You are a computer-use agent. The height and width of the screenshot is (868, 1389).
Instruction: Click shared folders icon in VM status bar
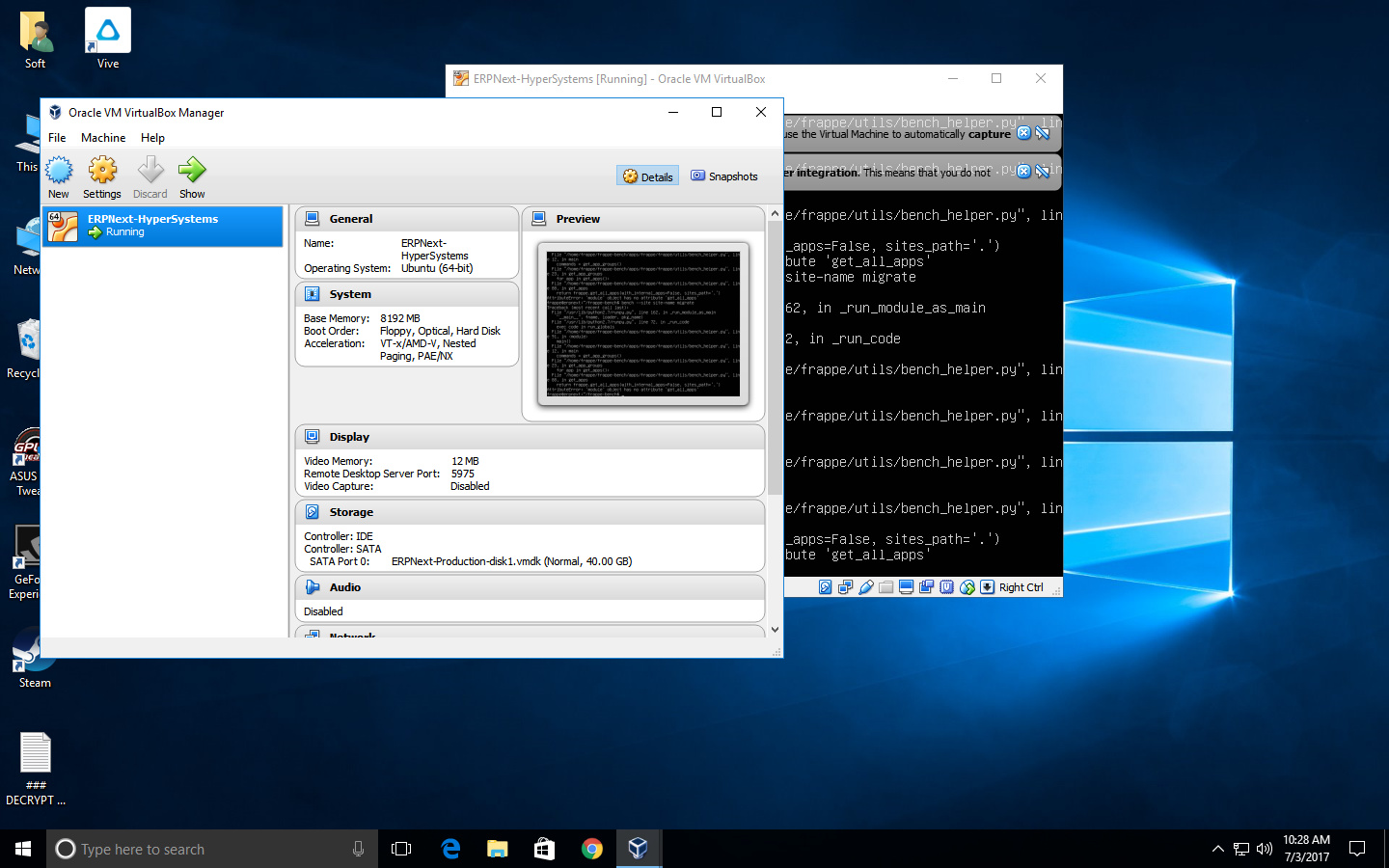tap(885, 587)
